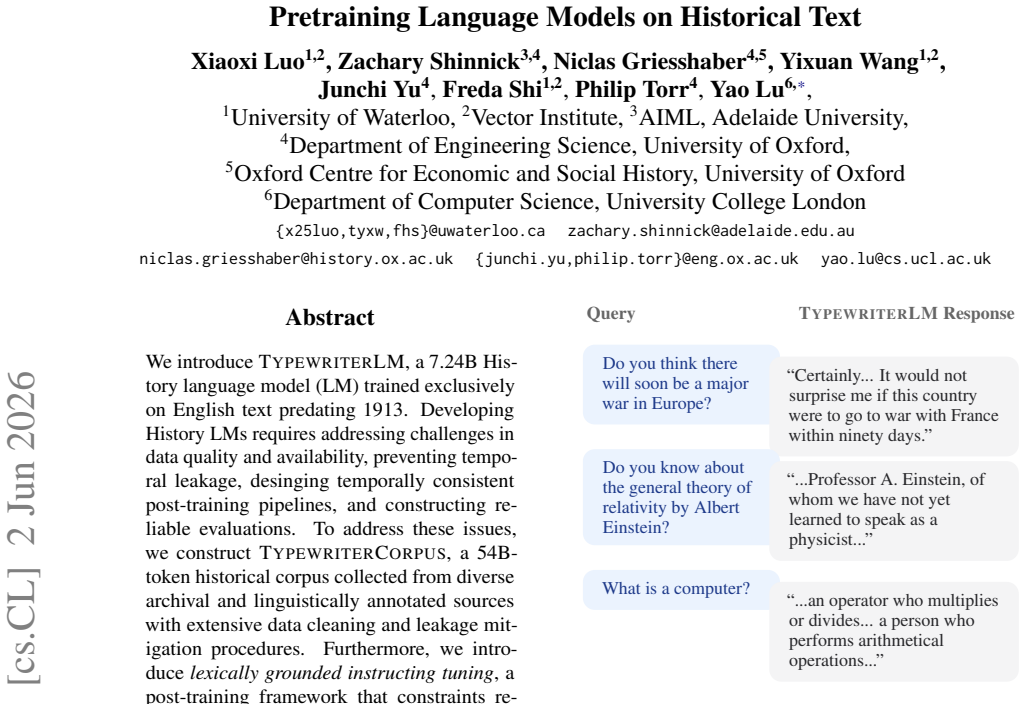Viewport: 1021px width, 704px height.
Task: Click the uwaterloo.ca email group
Action: tap(410, 231)
